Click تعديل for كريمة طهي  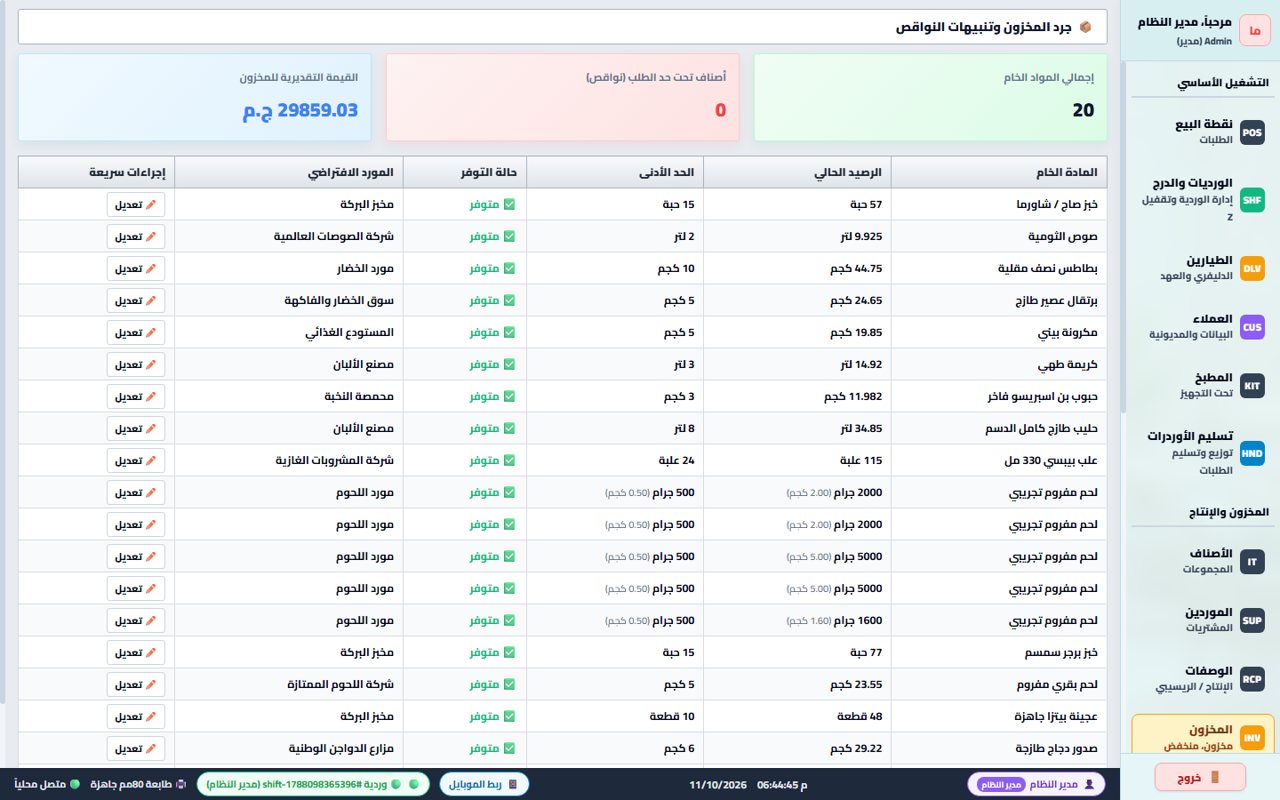coord(136,365)
